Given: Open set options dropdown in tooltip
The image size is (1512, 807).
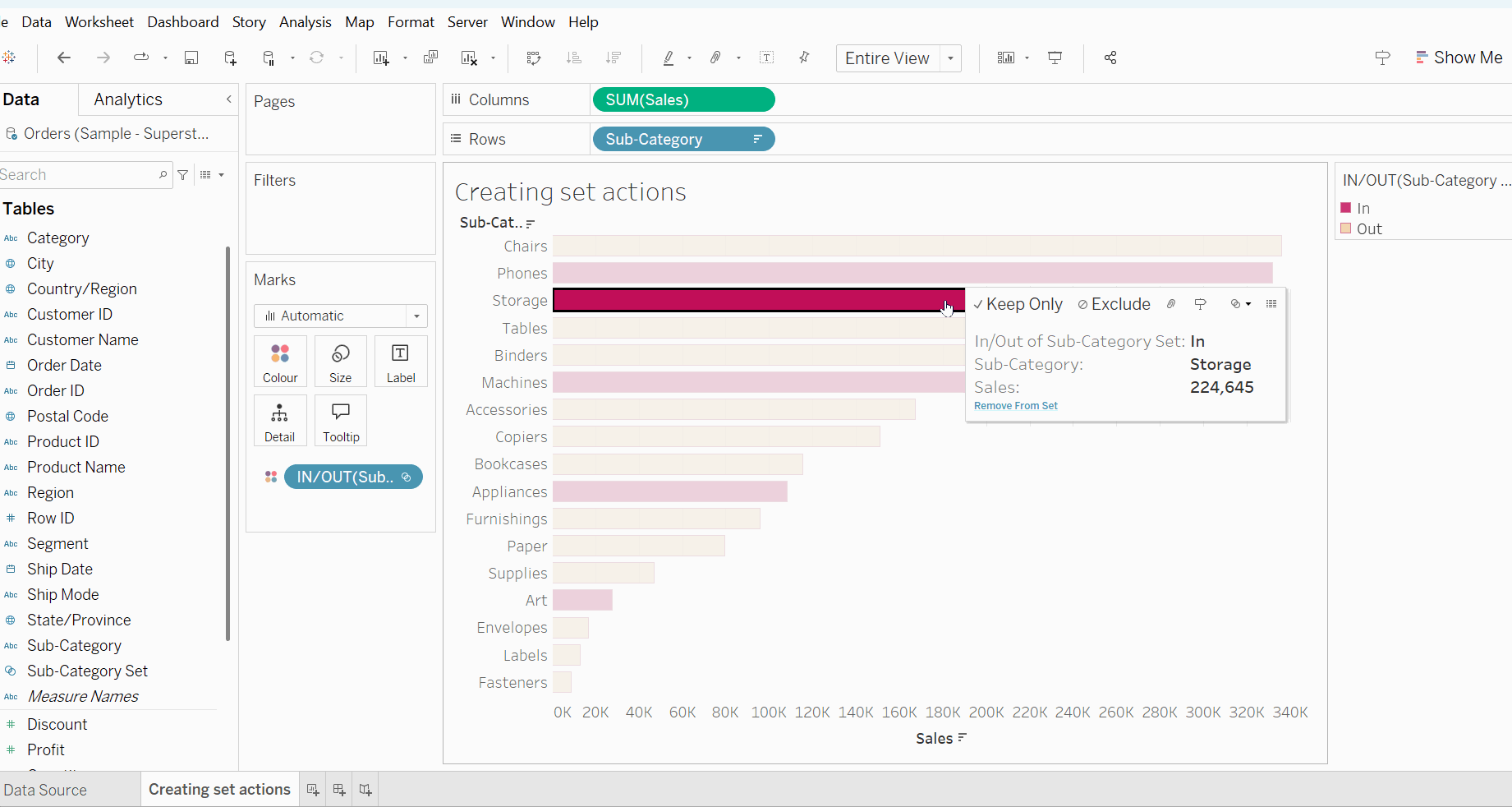Looking at the screenshot, I should pyautogui.click(x=1240, y=304).
